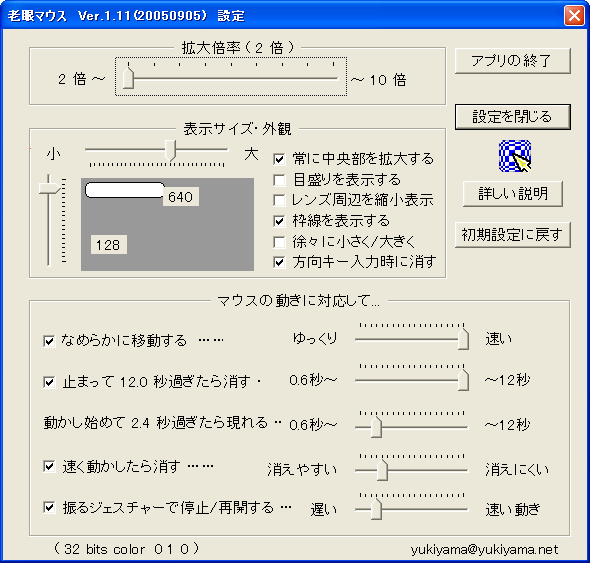
Task: Enable 徐々に小さく/大きく checkbox
Action: pyautogui.click(x=279, y=242)
